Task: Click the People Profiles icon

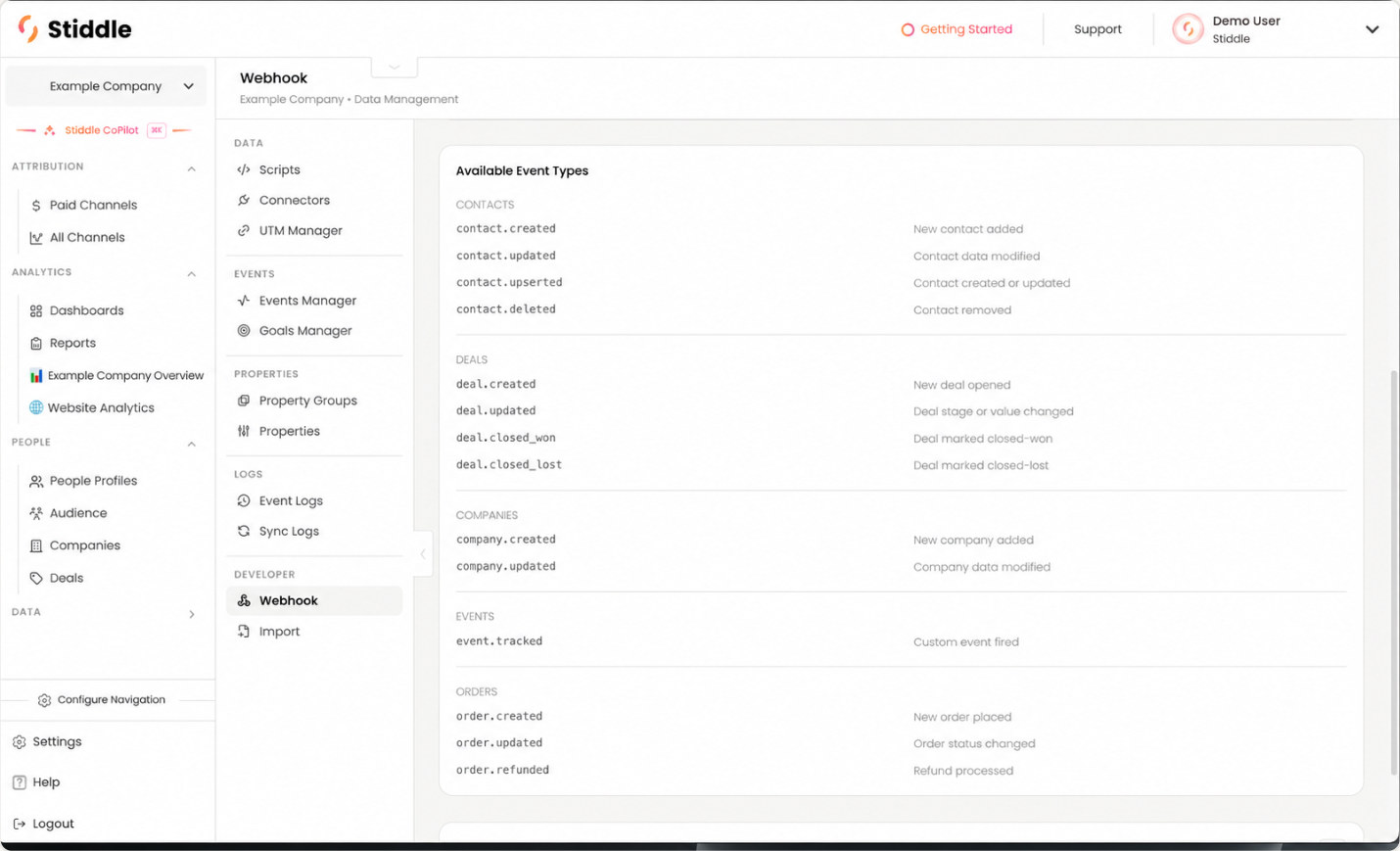Action: 36,481
